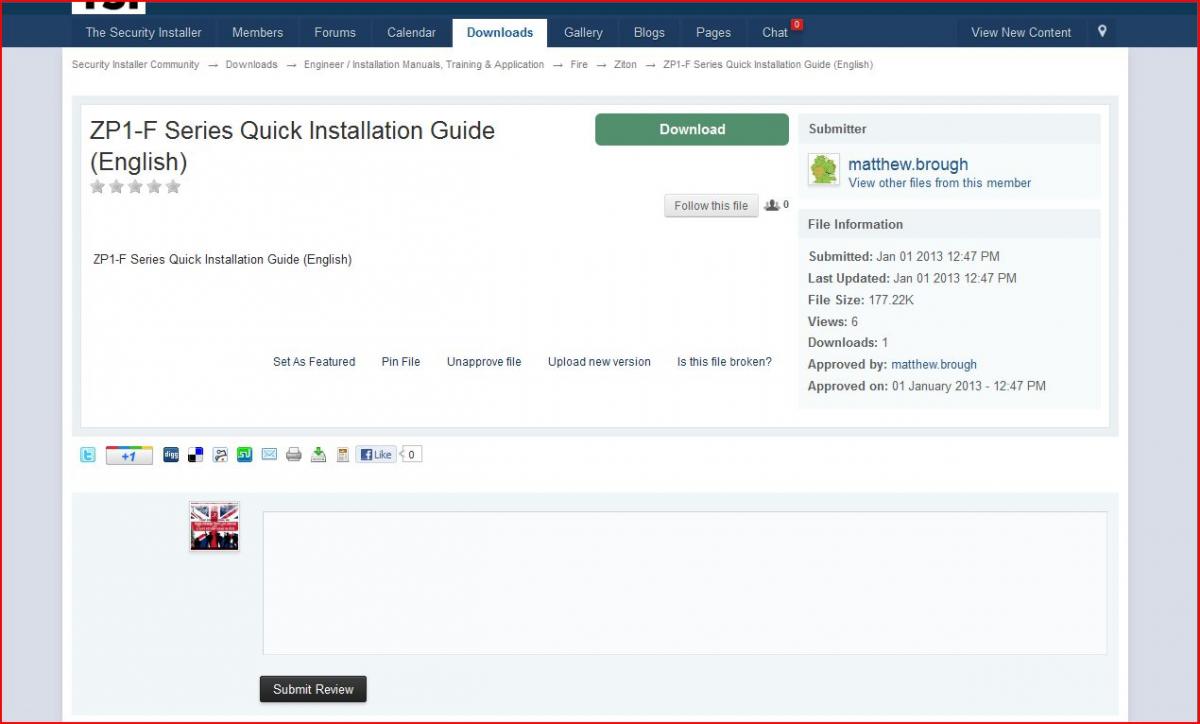Rate the file two stars
The height and width of the screenshot is (724, 1200).
coord(116,186)
